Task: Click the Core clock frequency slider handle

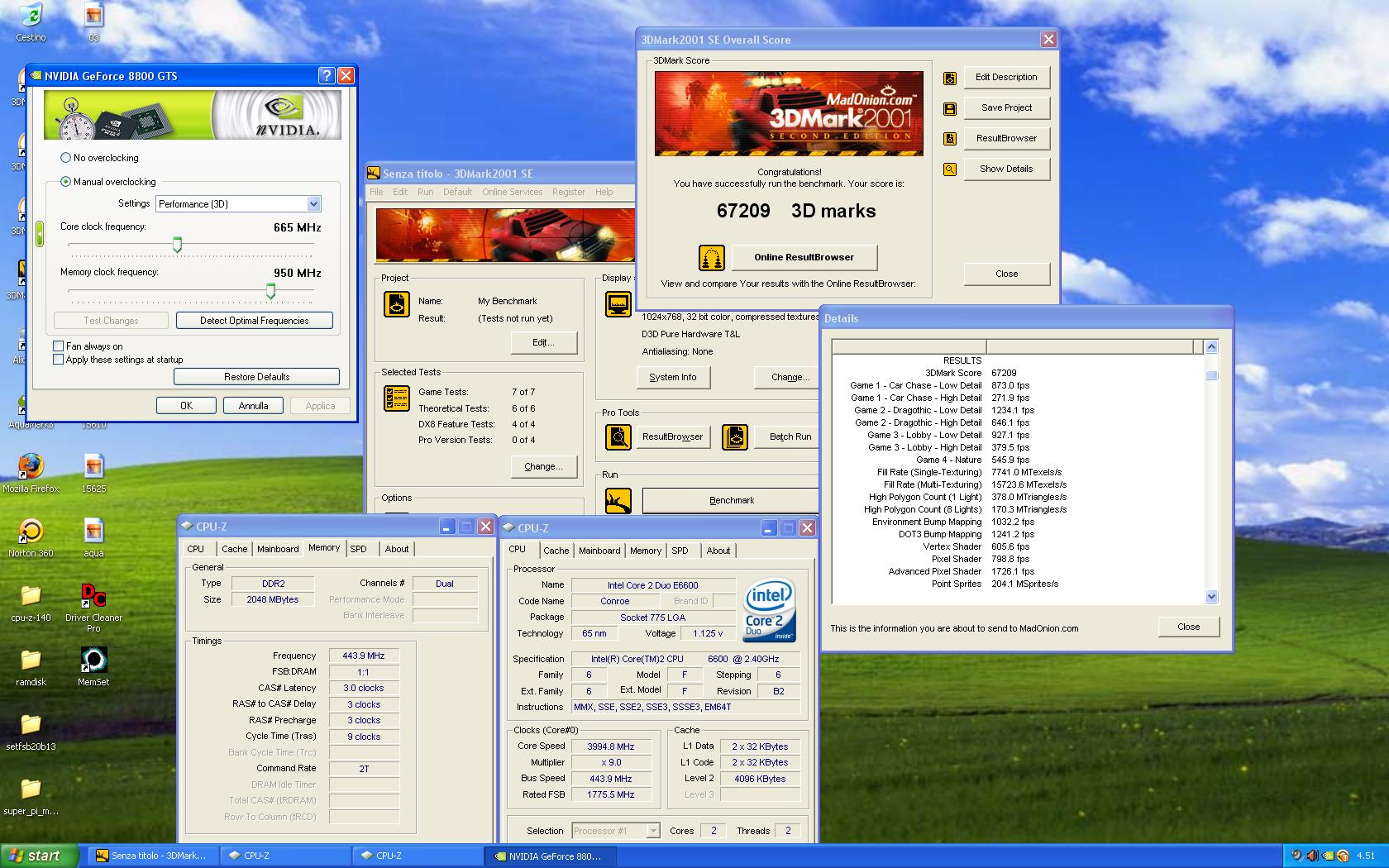Action: coord(177,245)
